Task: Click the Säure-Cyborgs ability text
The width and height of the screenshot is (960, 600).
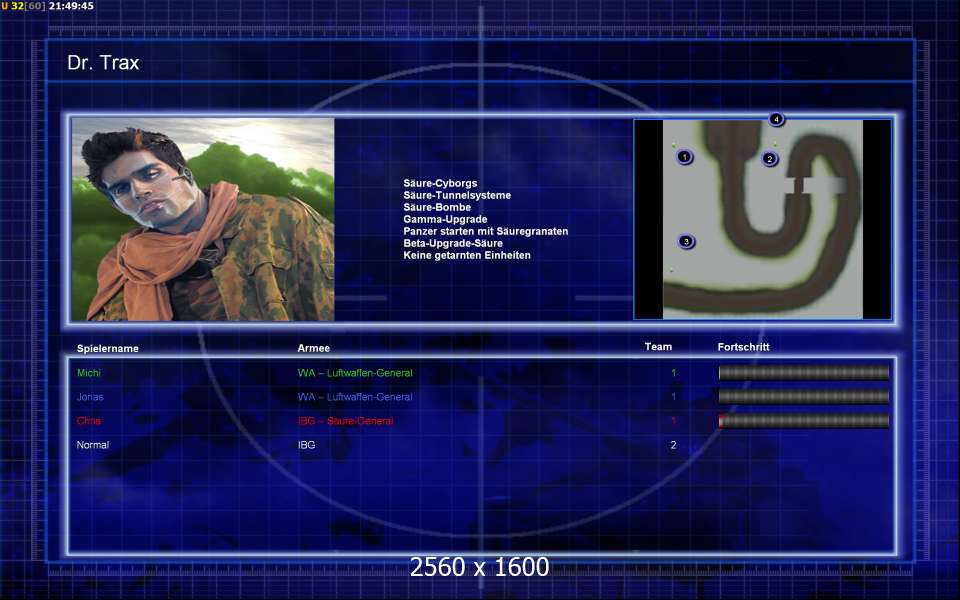Action: click(440, 184)
